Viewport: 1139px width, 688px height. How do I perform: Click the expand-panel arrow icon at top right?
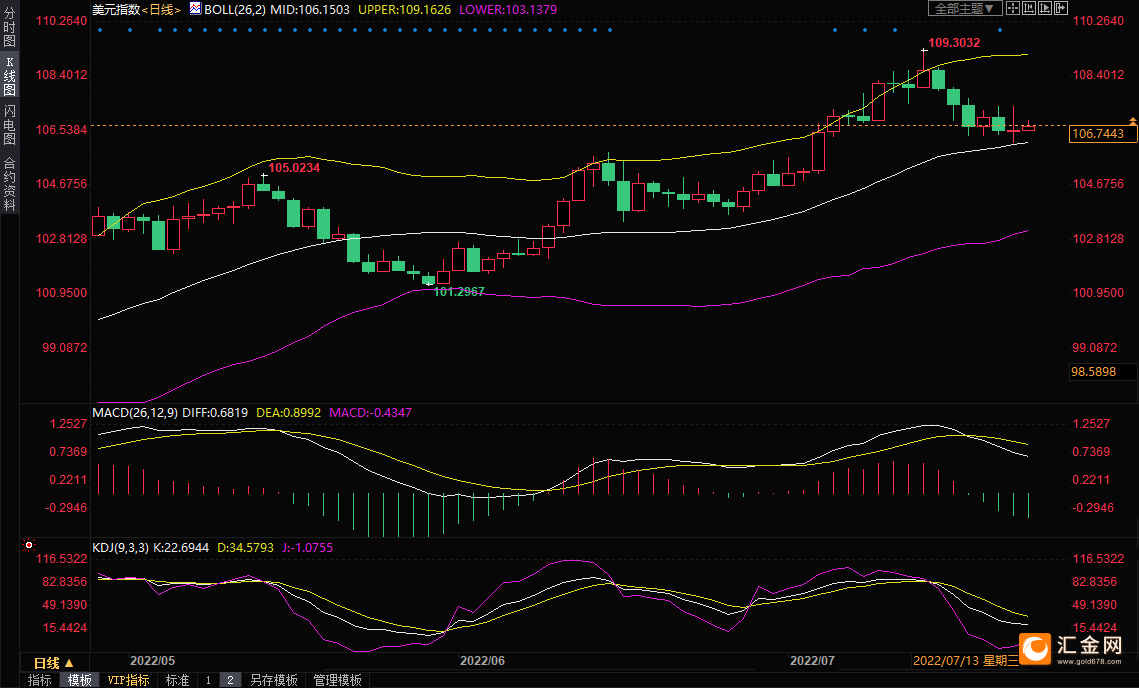click(x=1061, y=8)
